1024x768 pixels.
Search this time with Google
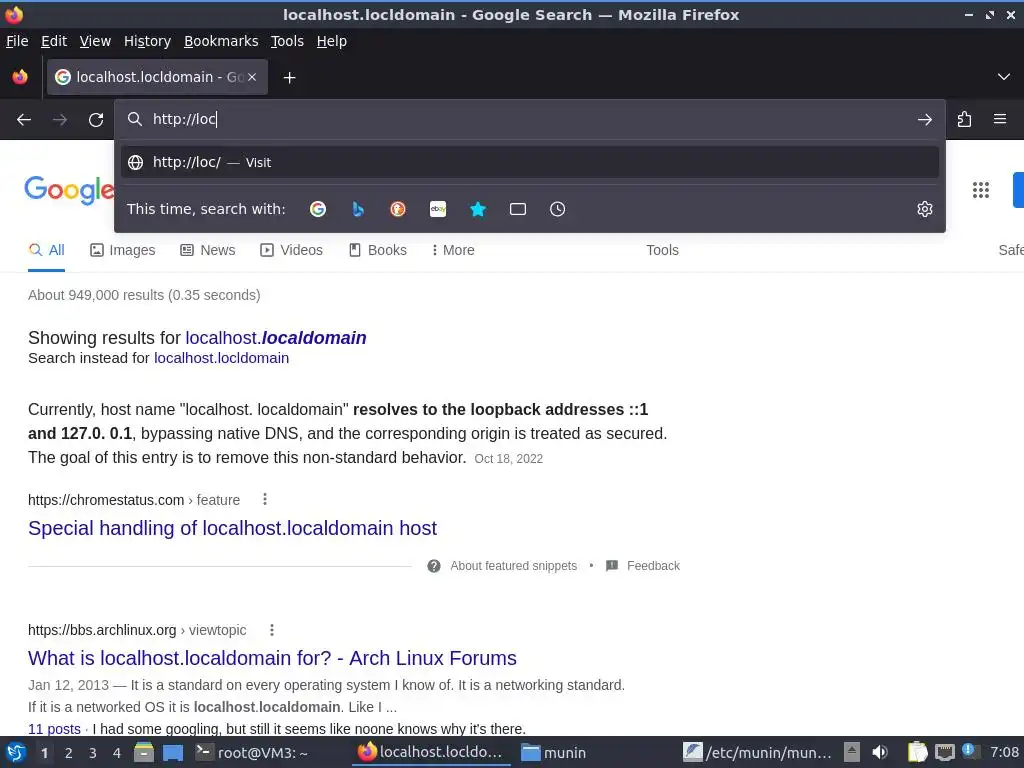pyautogui.click(x=318, y=209)
